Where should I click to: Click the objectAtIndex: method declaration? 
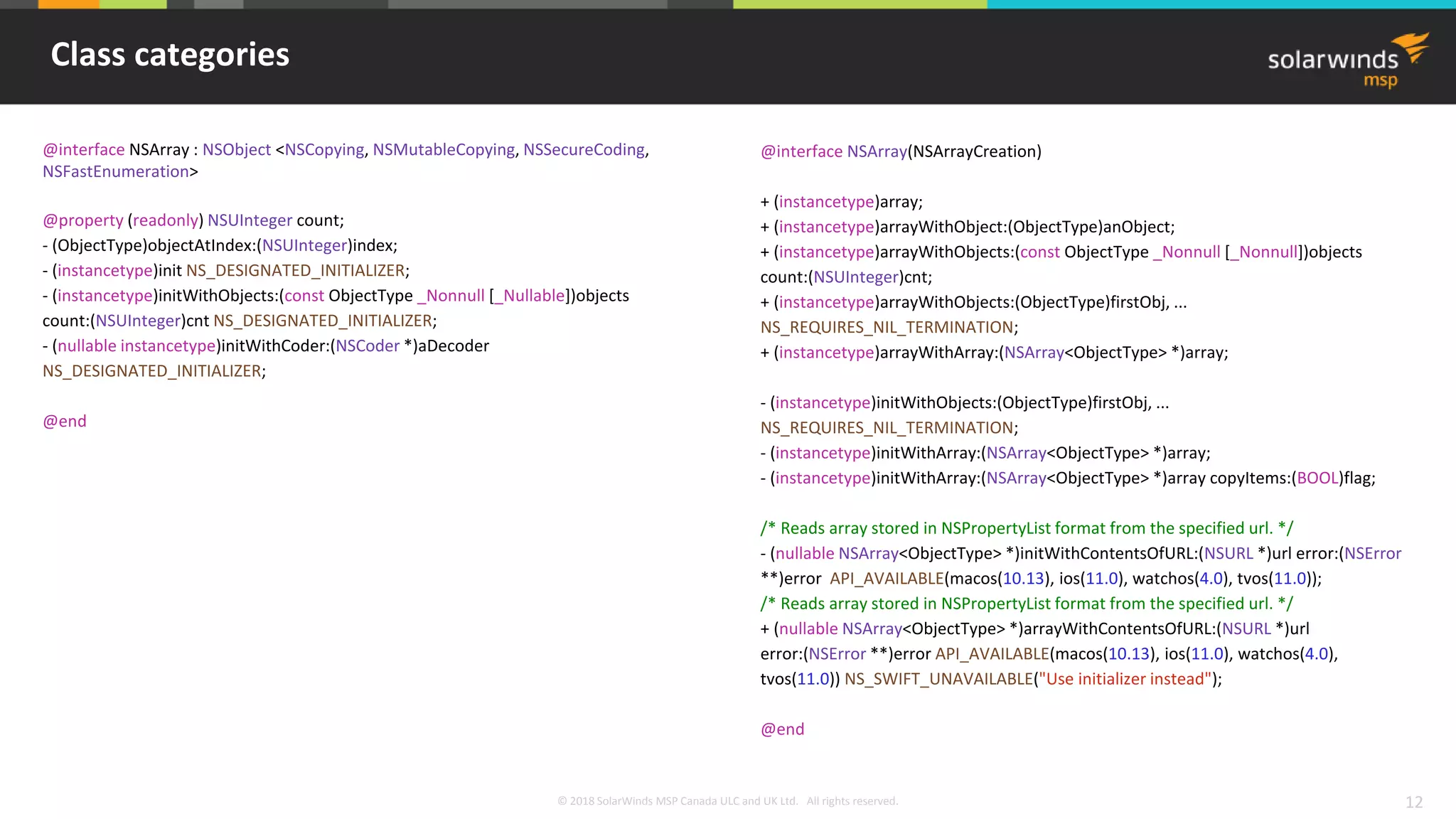coord(220,246)
